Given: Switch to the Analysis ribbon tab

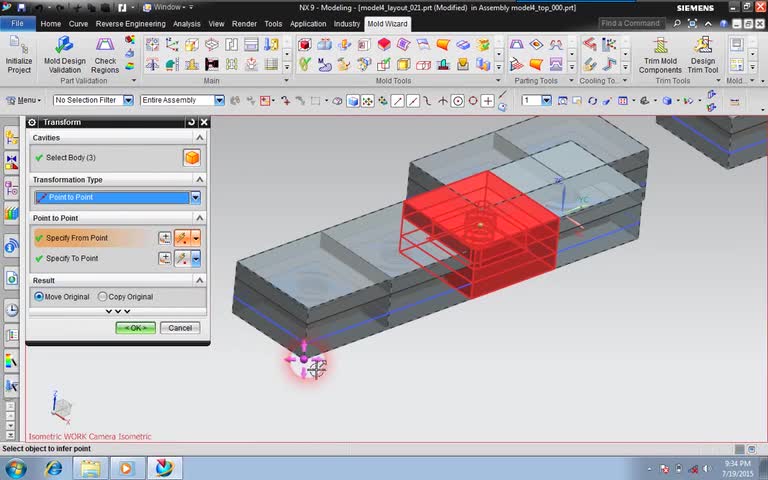Looking at the screenshot, I should coord(186,23).
